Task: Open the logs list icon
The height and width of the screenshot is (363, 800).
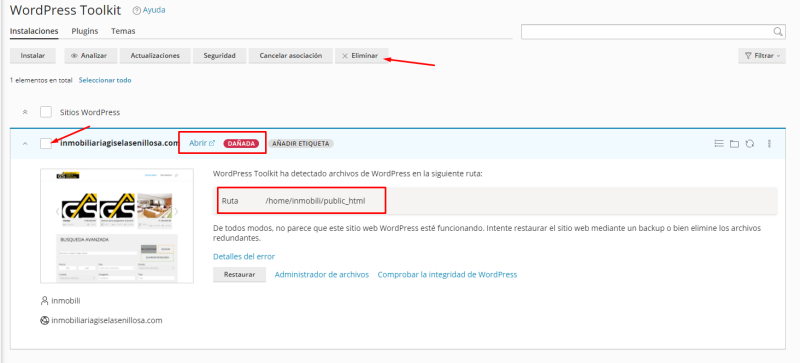Action: [x=719, y=144]
